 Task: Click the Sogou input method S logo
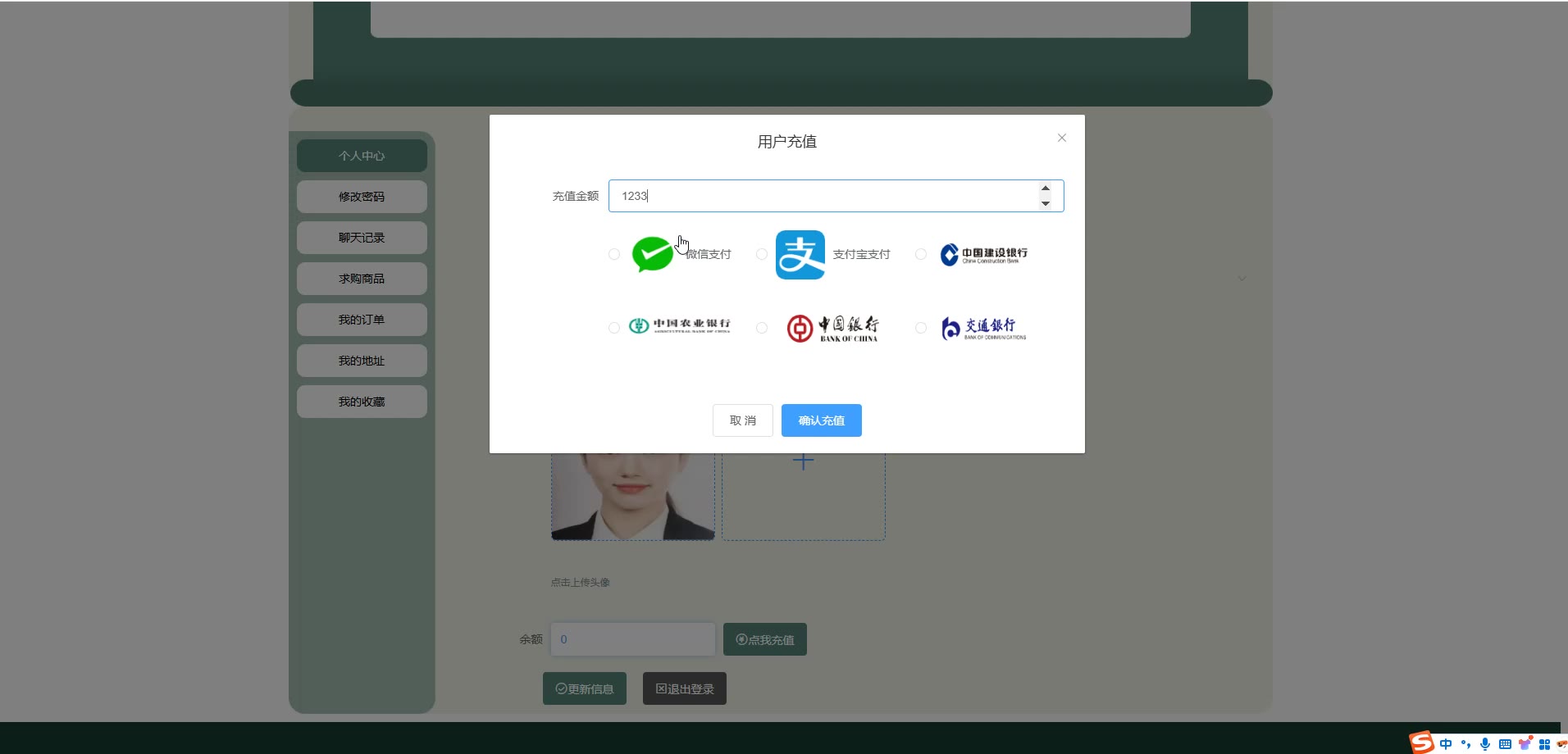tap(1422, 743)
